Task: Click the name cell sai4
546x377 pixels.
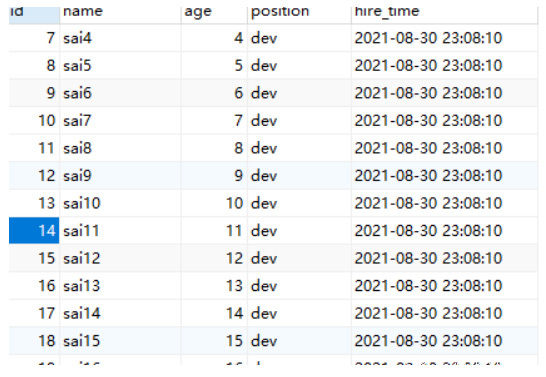Action: coord(120,38)
